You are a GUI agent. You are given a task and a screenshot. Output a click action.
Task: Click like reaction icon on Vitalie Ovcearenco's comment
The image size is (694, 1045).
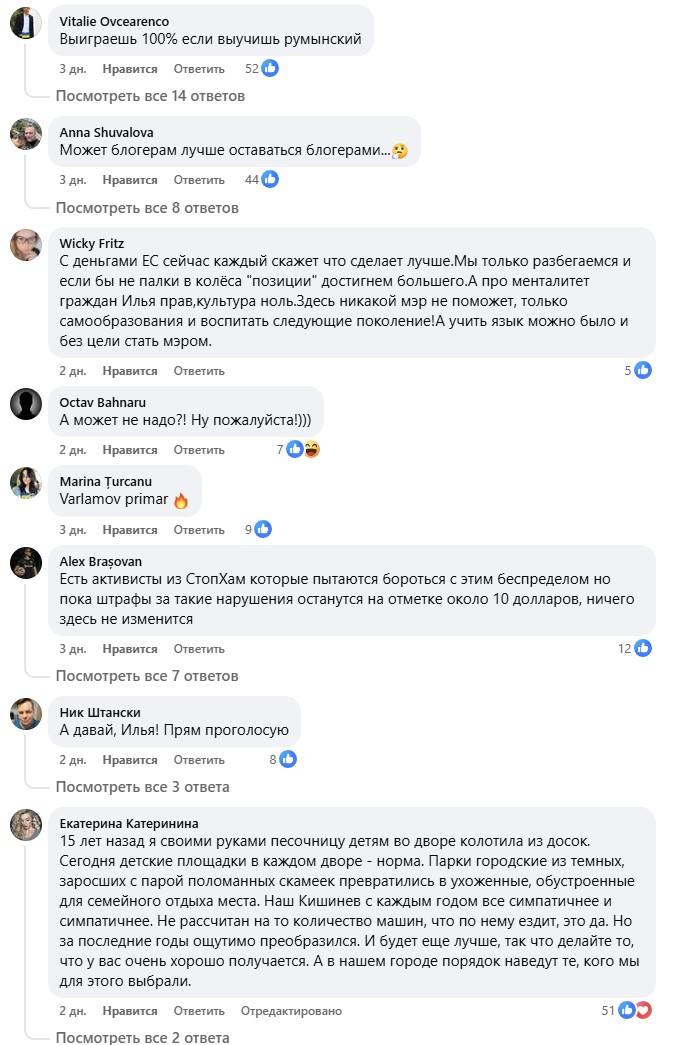270,69
